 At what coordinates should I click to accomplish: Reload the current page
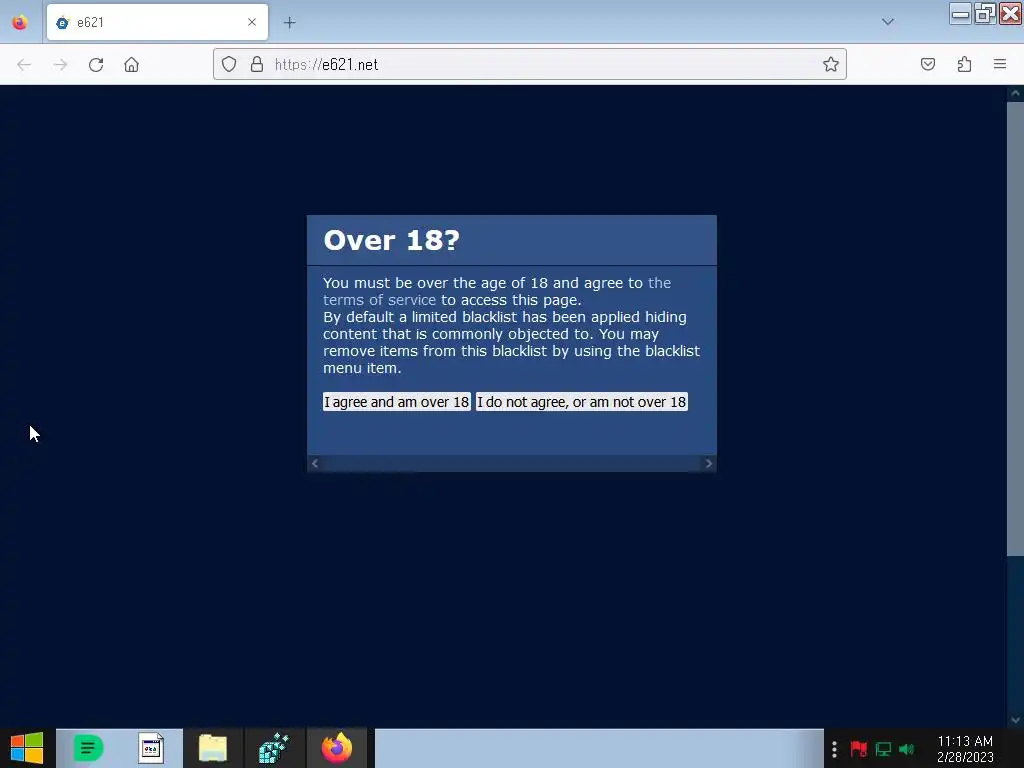click(96, 65)
